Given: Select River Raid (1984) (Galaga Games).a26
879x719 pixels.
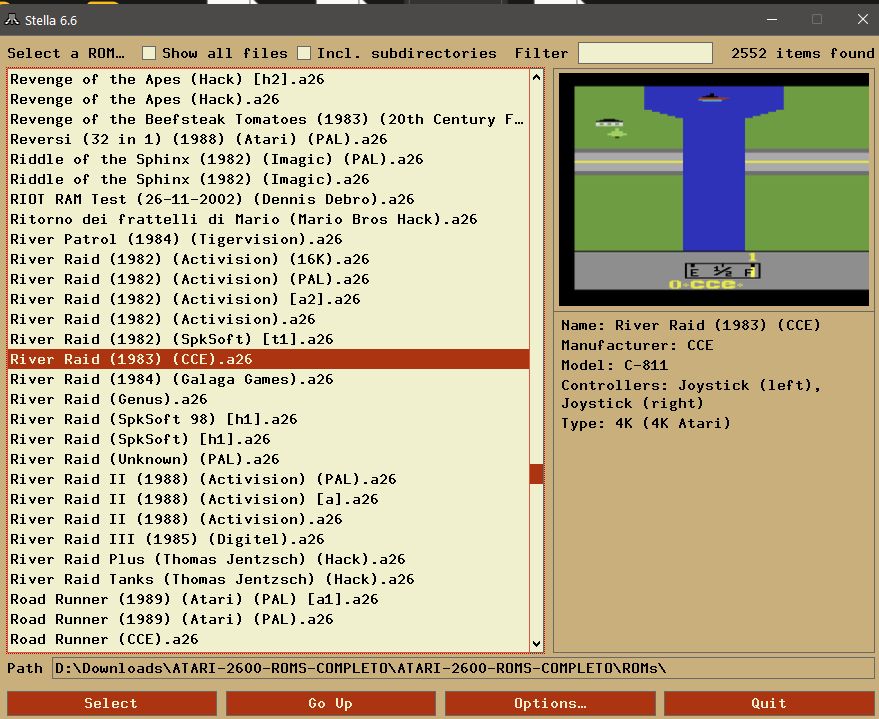Looking at the screenshot, I should pos(269,379).
